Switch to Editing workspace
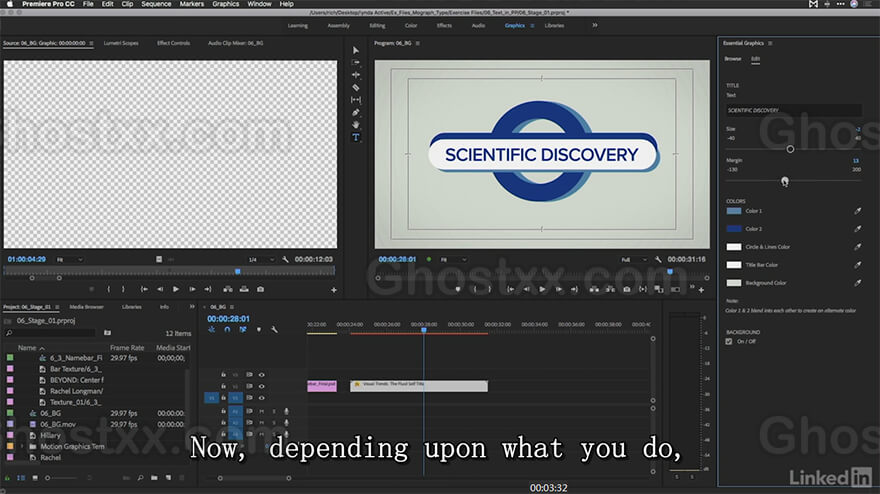 coord(377,25)
